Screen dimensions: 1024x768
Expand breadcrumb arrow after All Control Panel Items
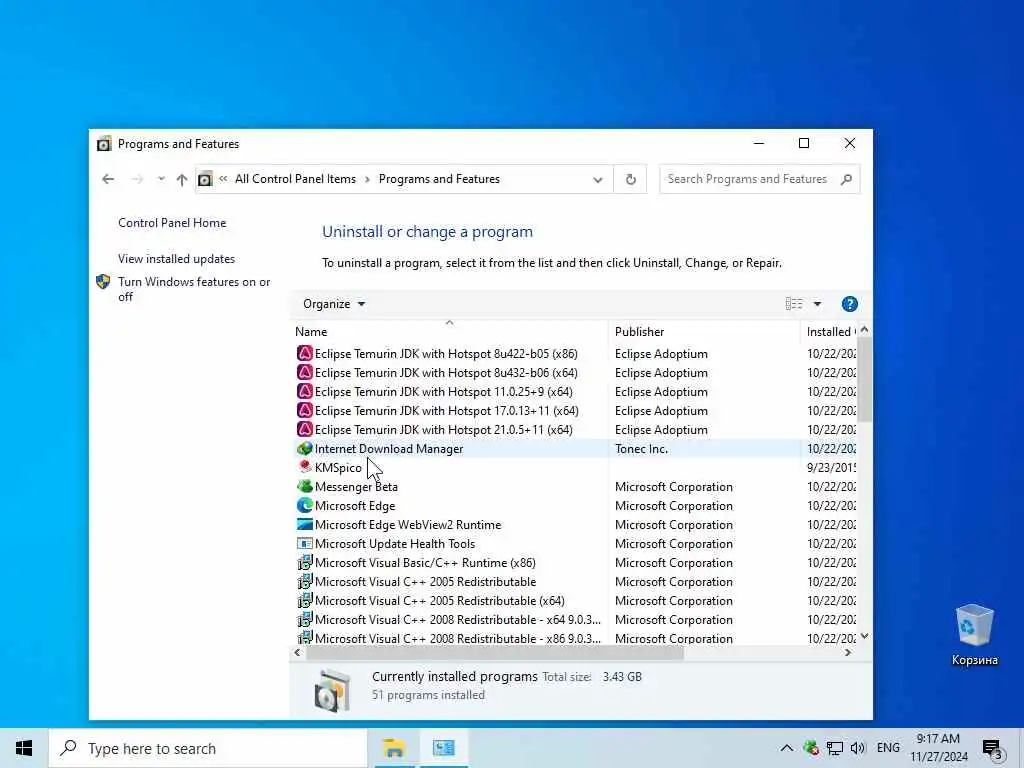click(x=367, y=180)
